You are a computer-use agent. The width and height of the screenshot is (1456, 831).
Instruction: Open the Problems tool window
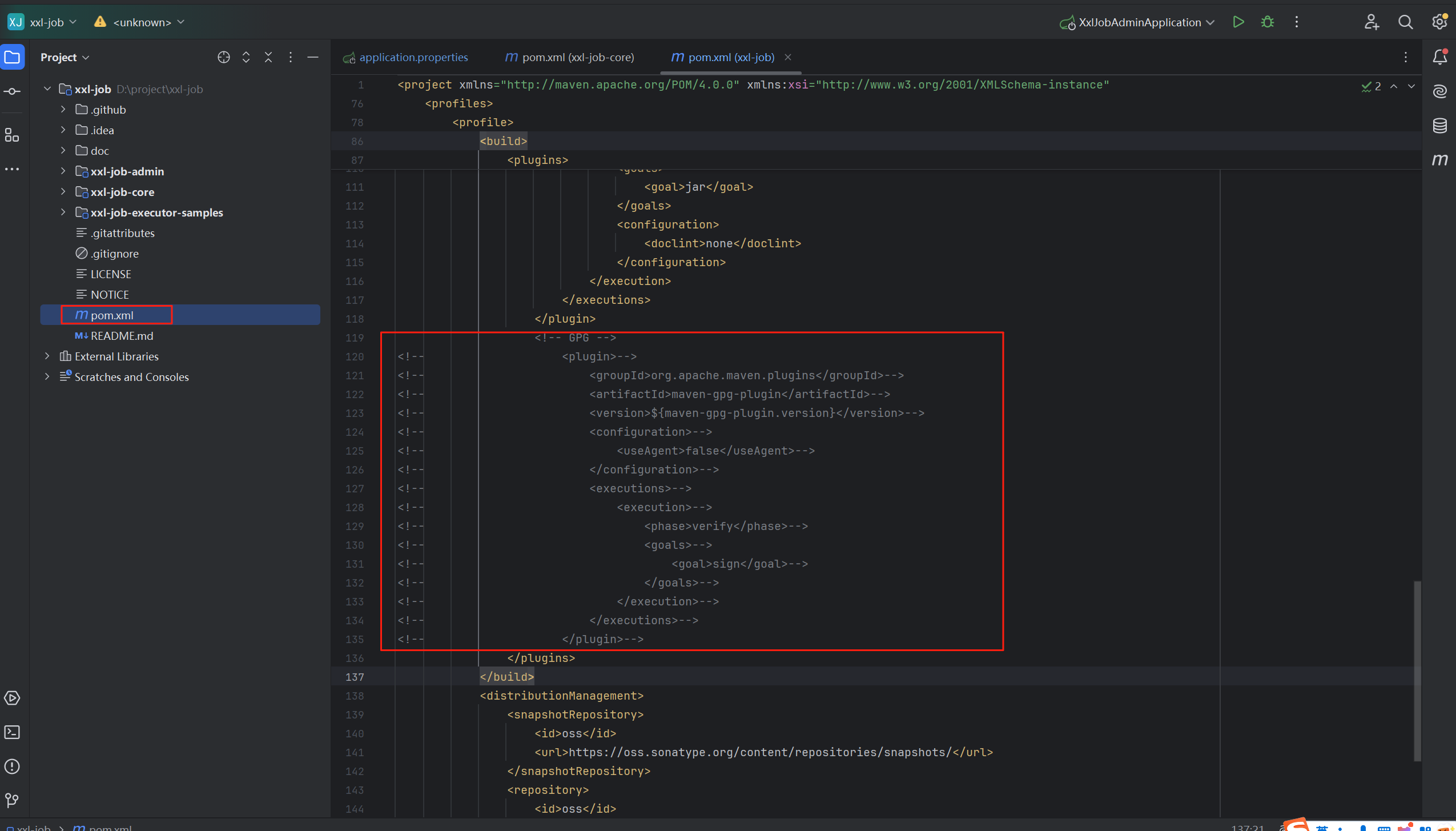click(x=12, y=766)
